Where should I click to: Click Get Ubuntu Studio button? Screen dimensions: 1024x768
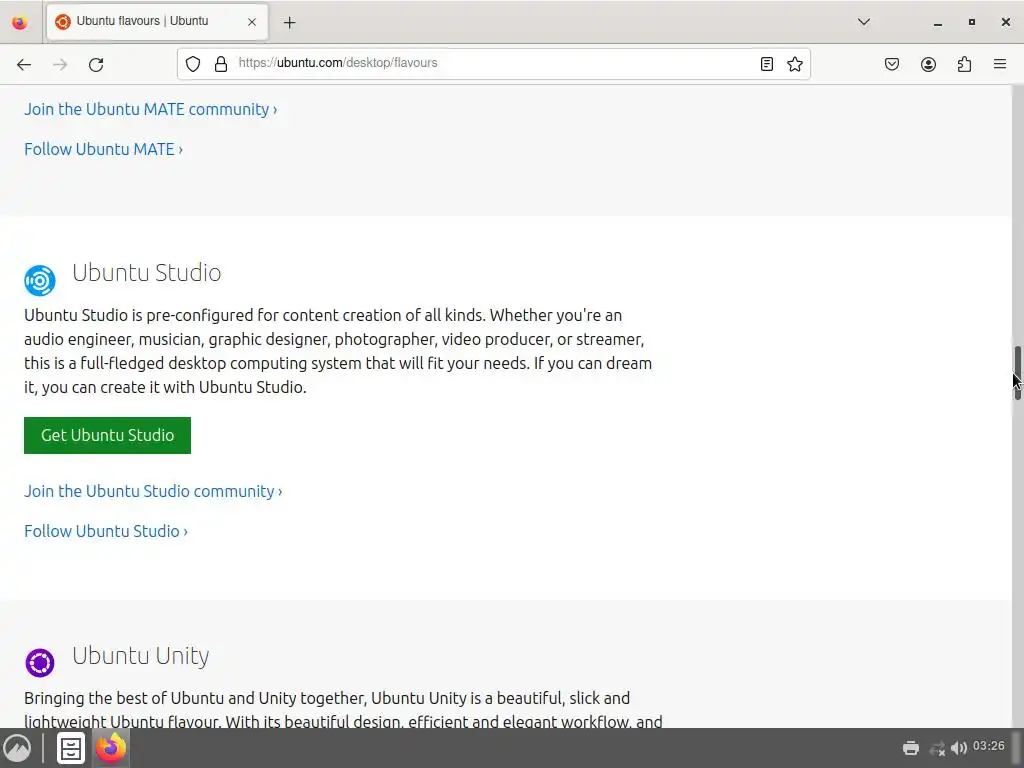click(x=108, y=435)
